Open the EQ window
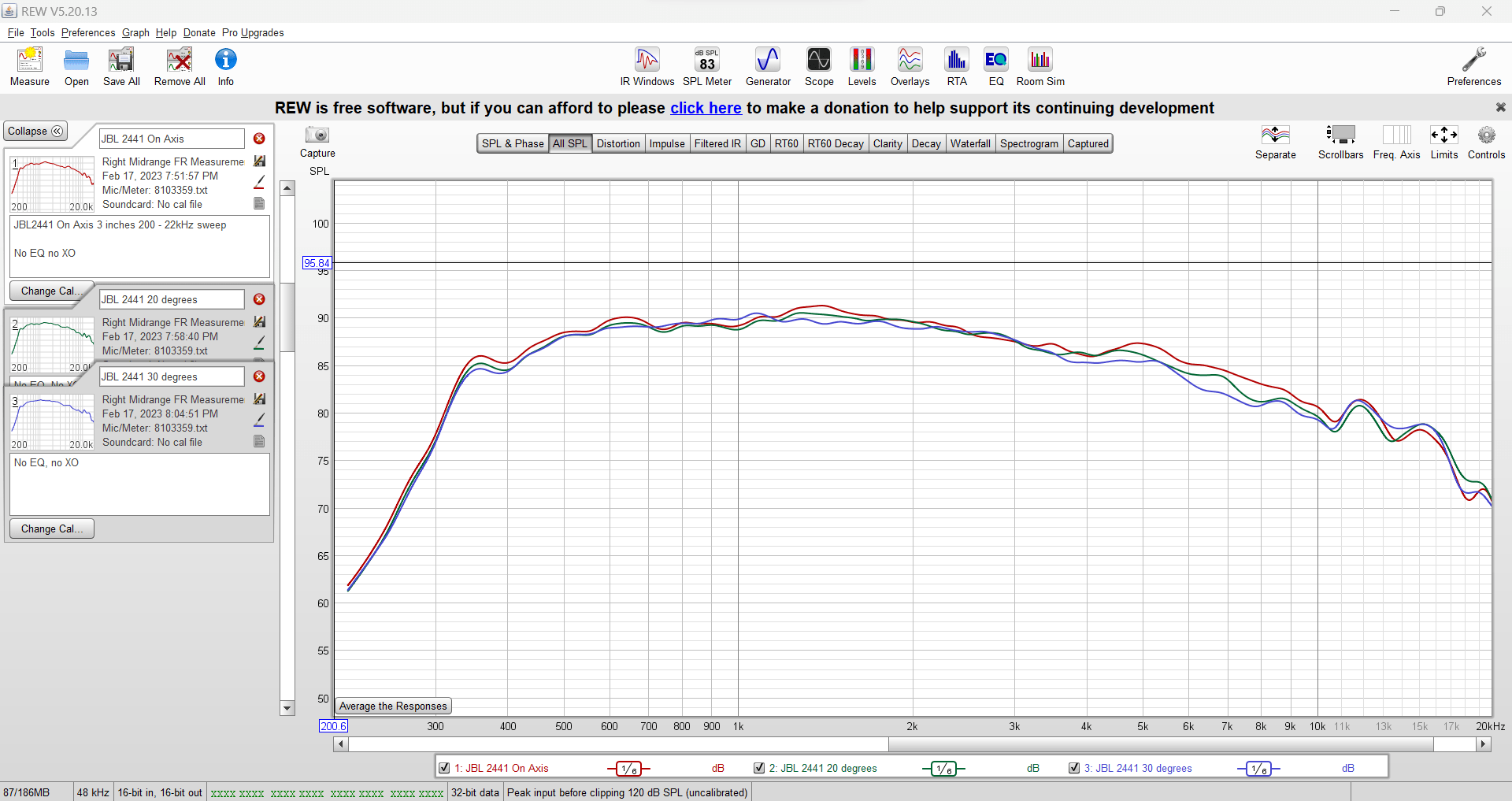Image resolution: width=1512 pixels, height=801 pixels. [x=996, y=67]
